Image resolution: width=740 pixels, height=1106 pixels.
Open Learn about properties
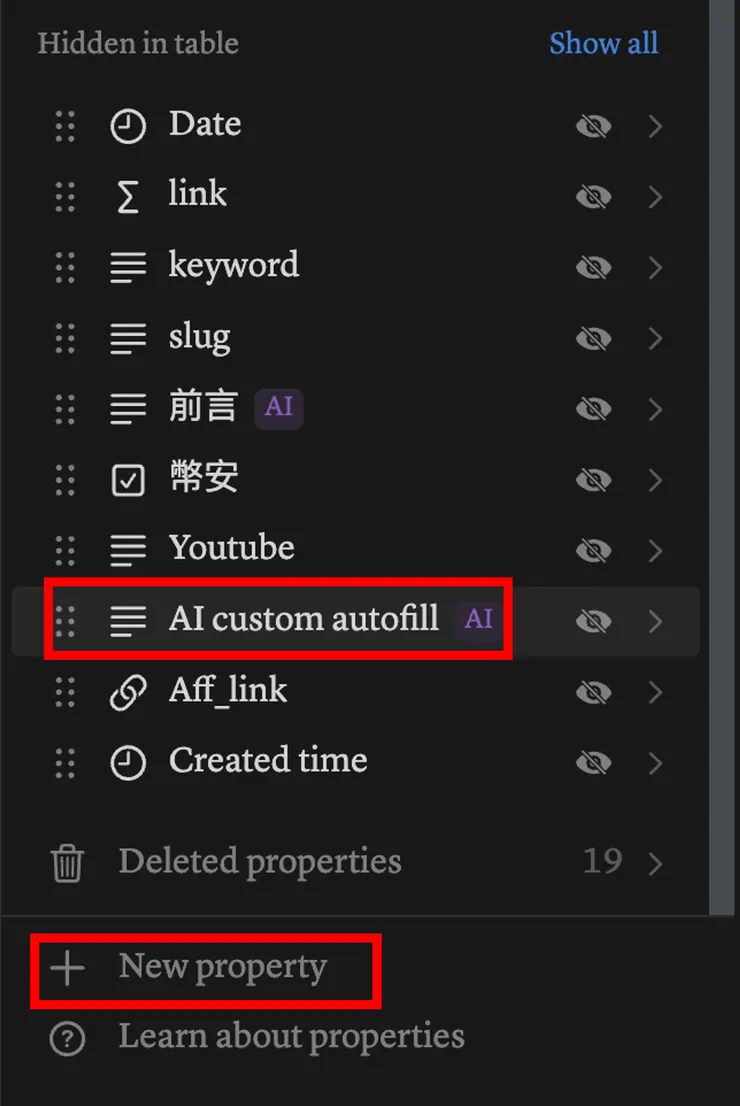pos(291,1037)
